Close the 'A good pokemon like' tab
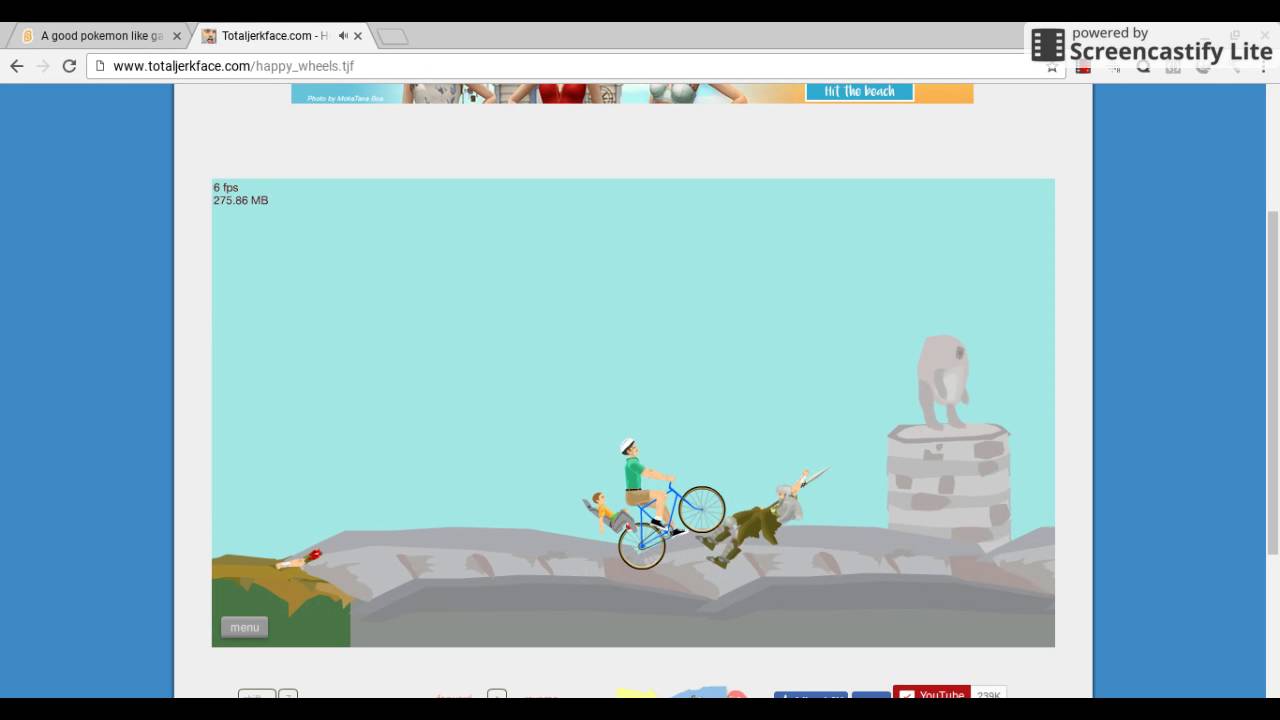 (x=177, y=36)
